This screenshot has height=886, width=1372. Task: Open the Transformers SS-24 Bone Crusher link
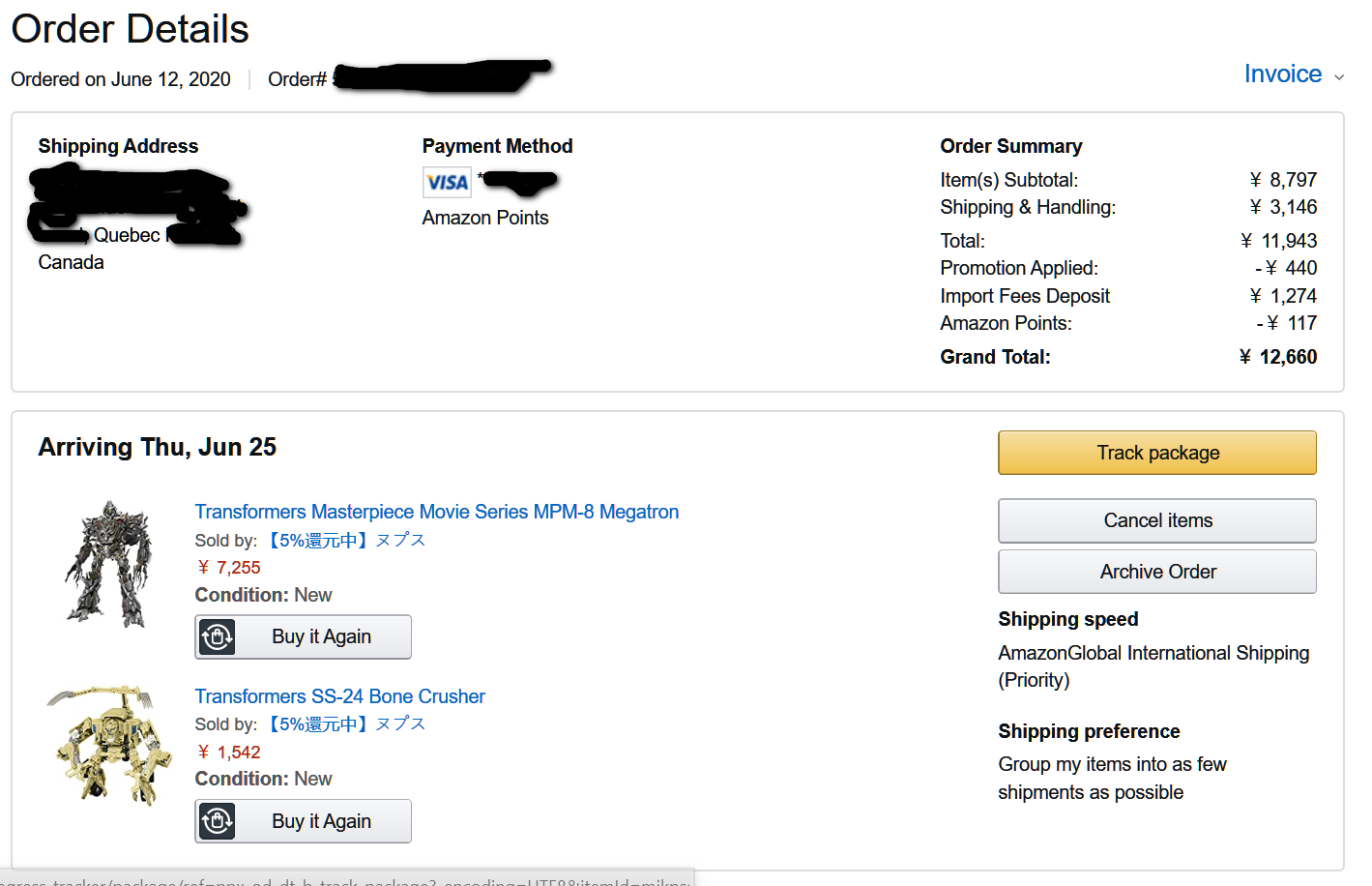click(339, 696)
